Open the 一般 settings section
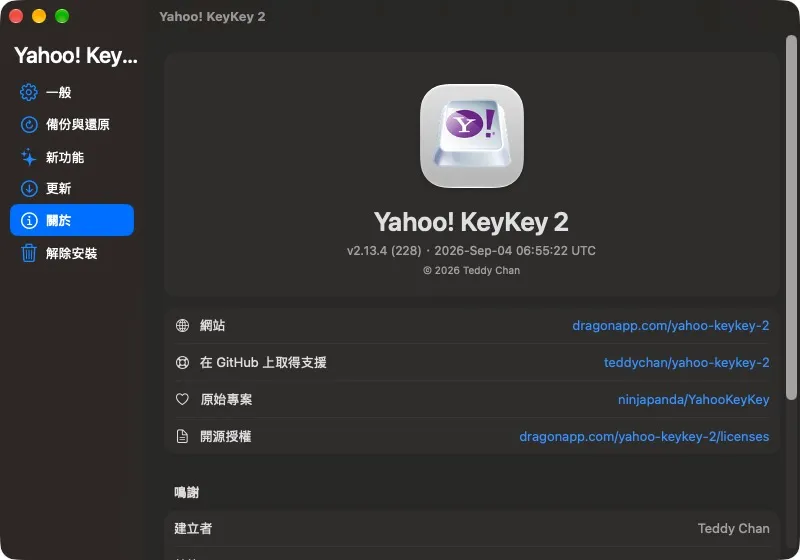The height and width of the screenshot is (560, 800). coord(72,92)
